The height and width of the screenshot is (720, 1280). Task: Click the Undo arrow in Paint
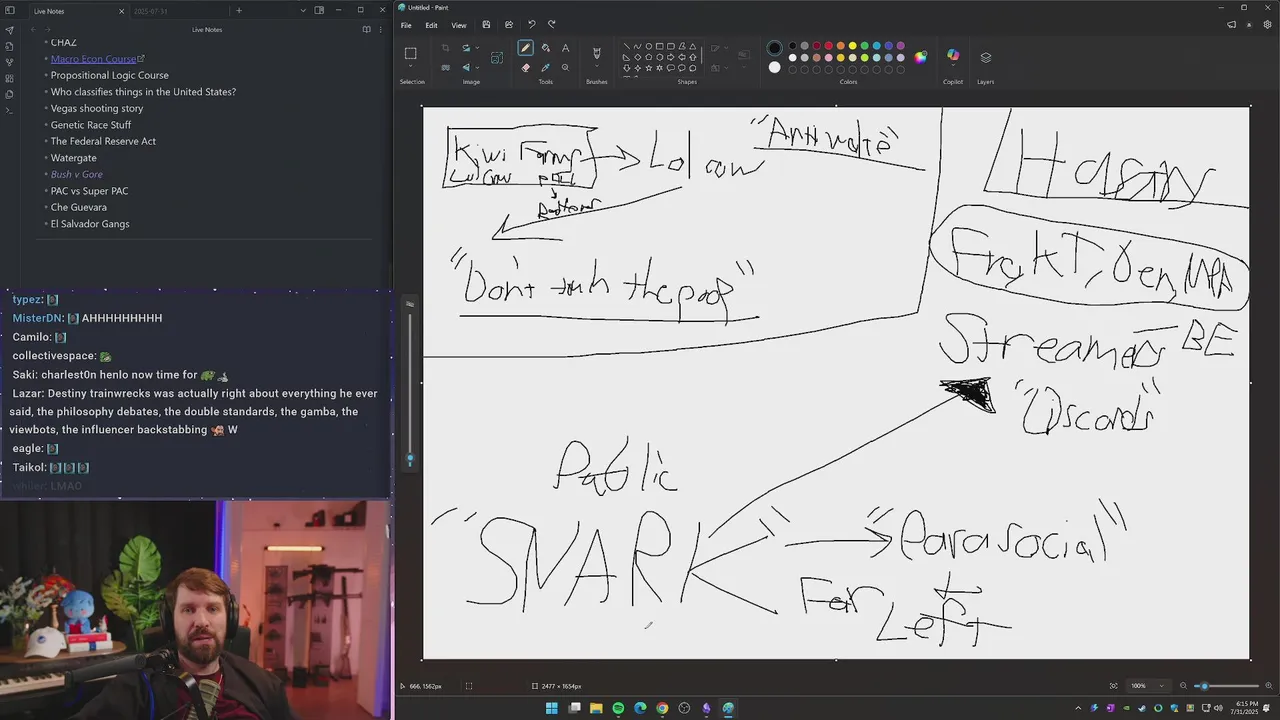[x=531, y=25]
